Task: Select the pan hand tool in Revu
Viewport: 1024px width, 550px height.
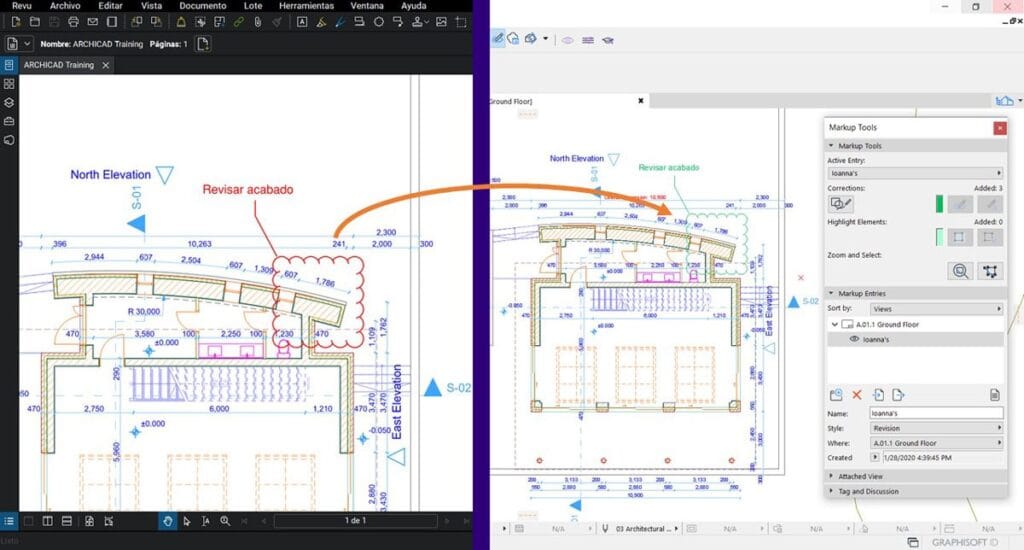Action: point(168,521)
